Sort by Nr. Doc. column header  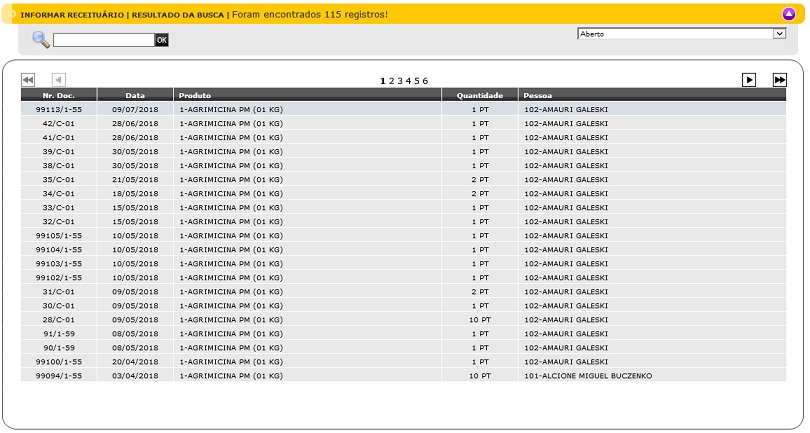[59, 95]
